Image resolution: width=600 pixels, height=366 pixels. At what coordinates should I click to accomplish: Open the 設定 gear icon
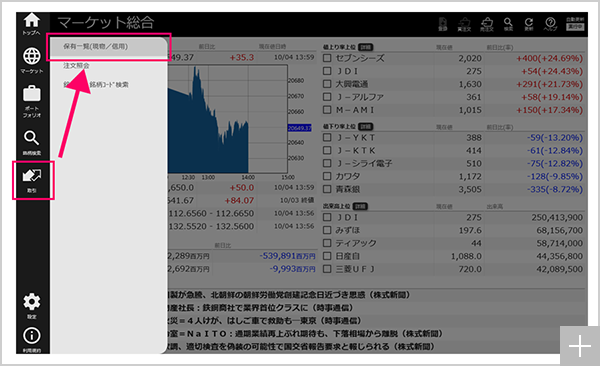(32, 306)
